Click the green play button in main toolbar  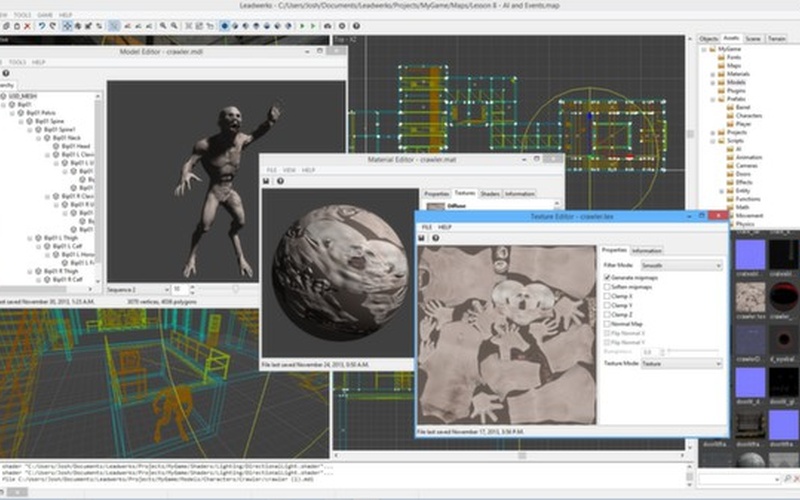point(304,26)
